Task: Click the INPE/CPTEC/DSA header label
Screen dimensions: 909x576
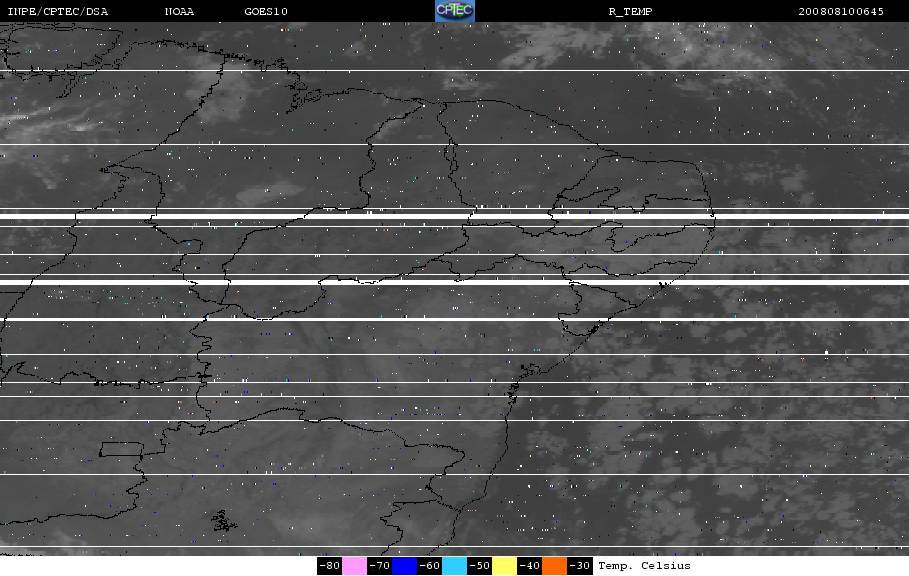Action: click(x=57, y=12)
